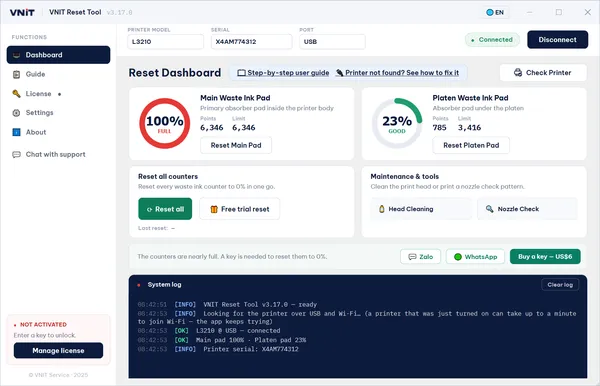Click the green Reset all button
The height and width of the screenshot is (386, 600).
pyautogui.click(x=165, y=209)
